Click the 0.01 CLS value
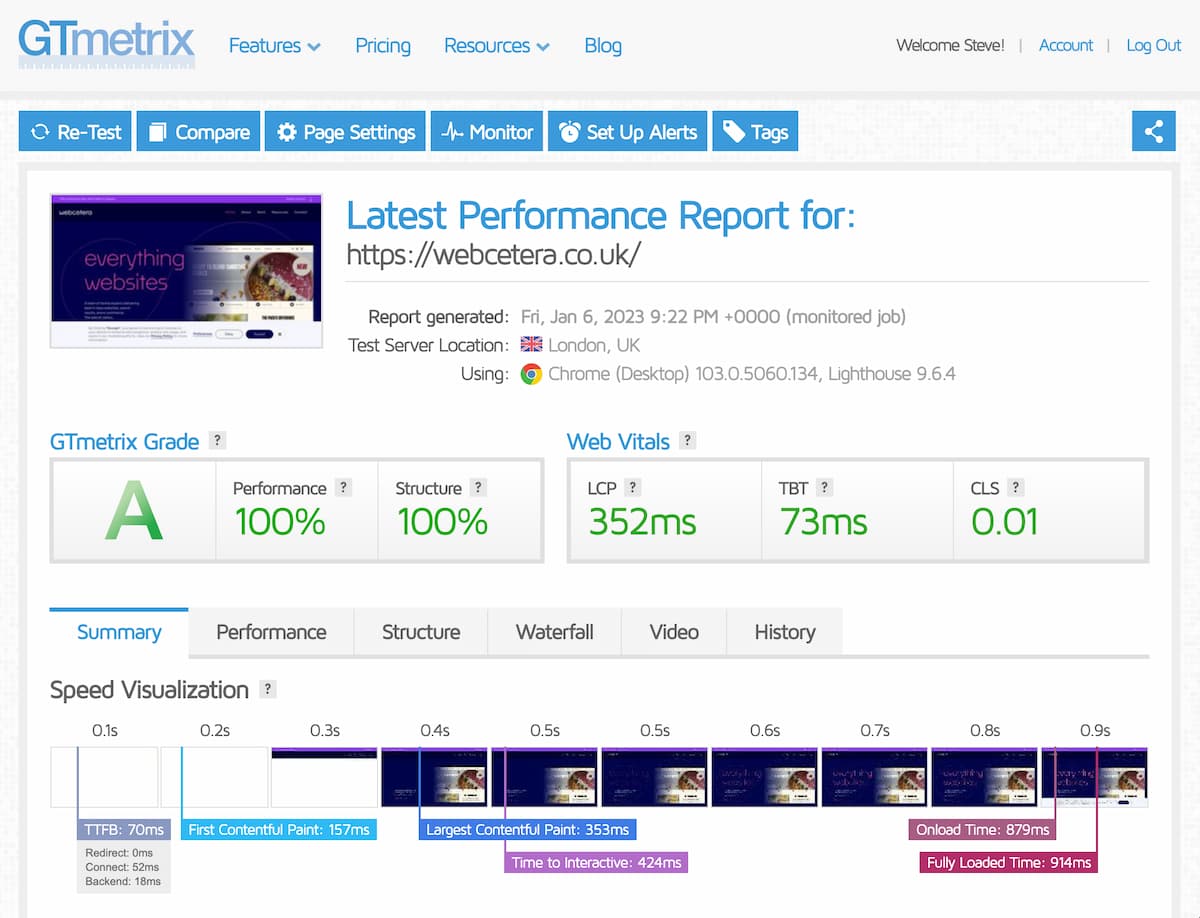This screenshot has width=1200, height=918. click(x=1004, y=521)
